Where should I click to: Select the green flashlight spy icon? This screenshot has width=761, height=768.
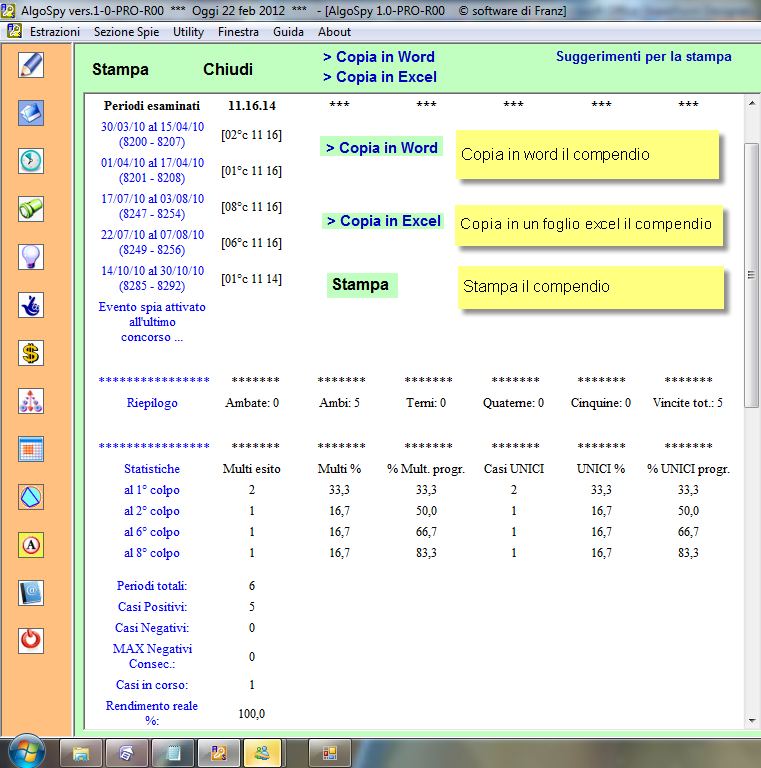(x=31, y=209)
